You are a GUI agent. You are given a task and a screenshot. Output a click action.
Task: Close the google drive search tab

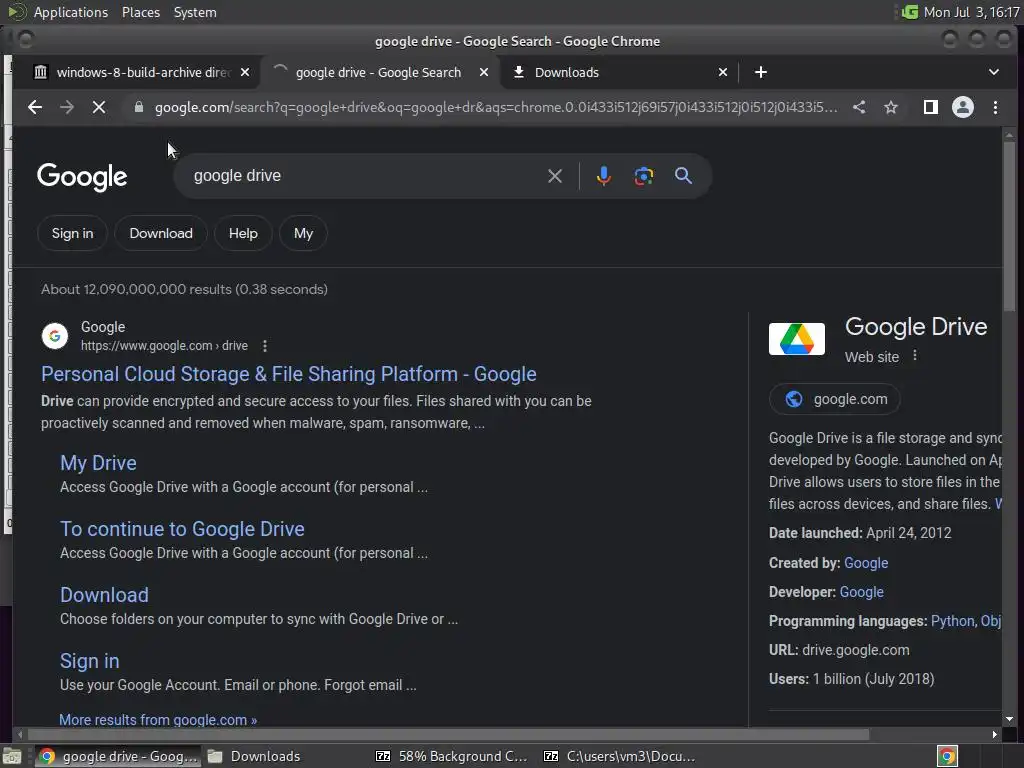click(x=484, y=72)
